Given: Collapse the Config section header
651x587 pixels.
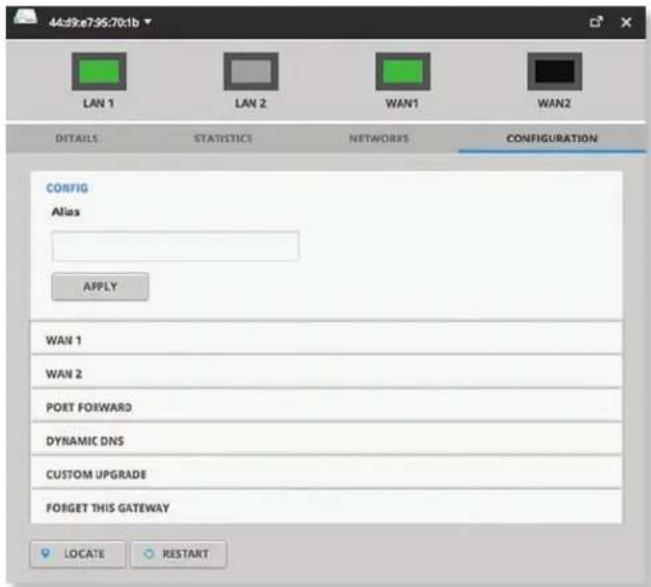Looking at the screenshot, I should point(67,188).
